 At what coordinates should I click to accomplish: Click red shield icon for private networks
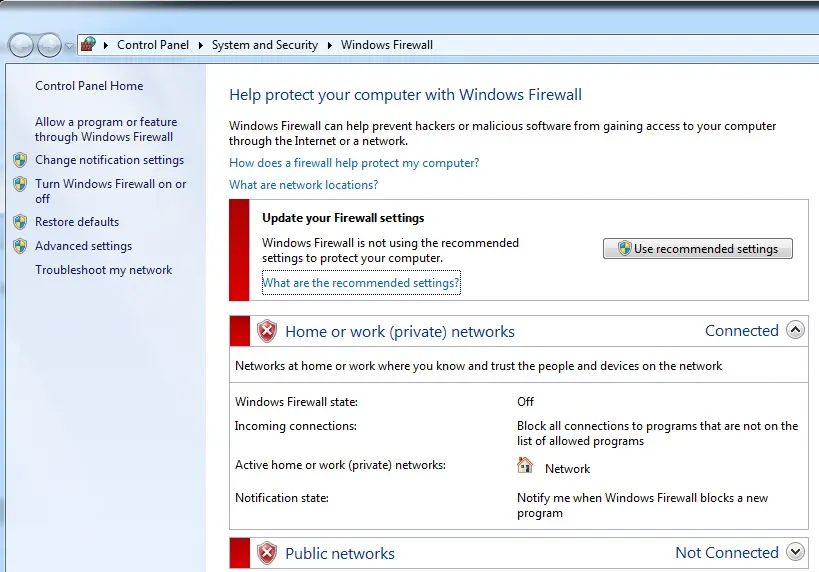click(x=267, y=331)
